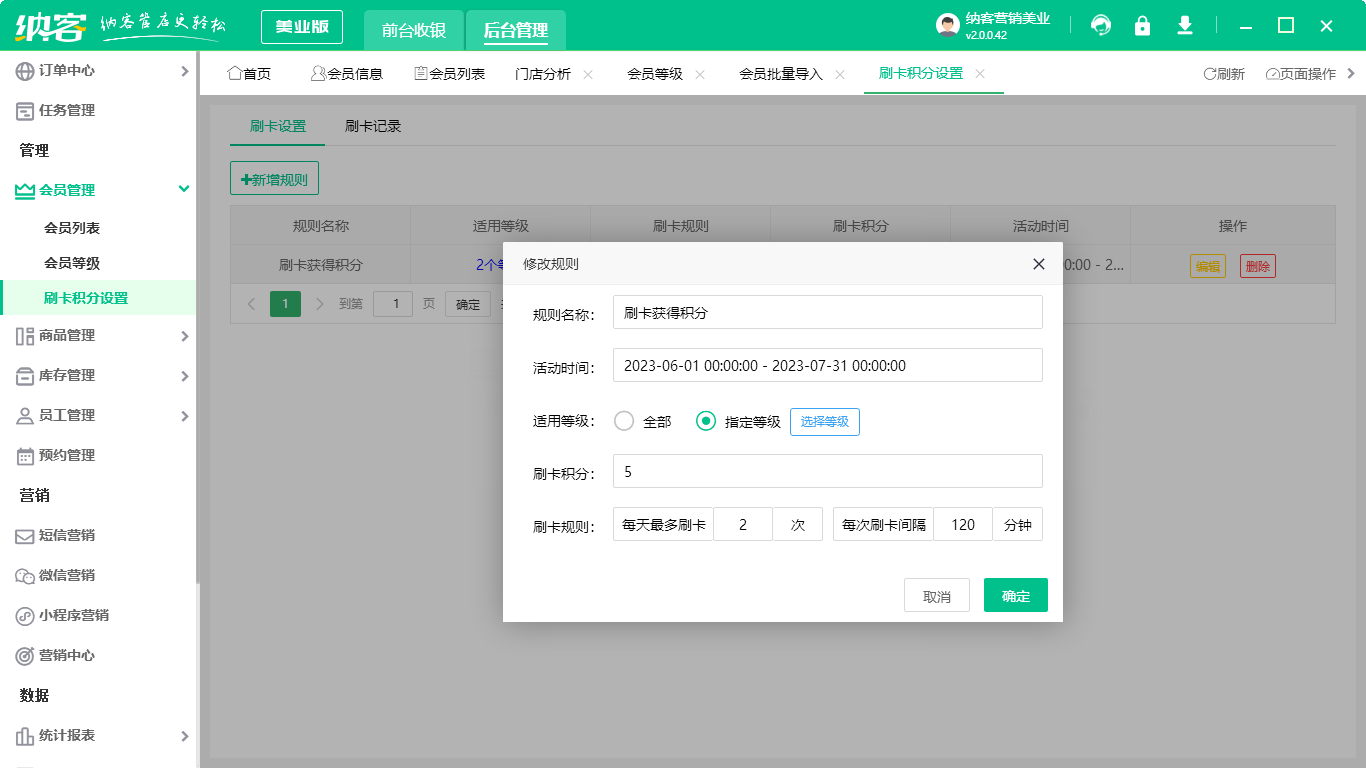1366x768 pixels.
Task: Click the next page arrow
Action: 320,304
